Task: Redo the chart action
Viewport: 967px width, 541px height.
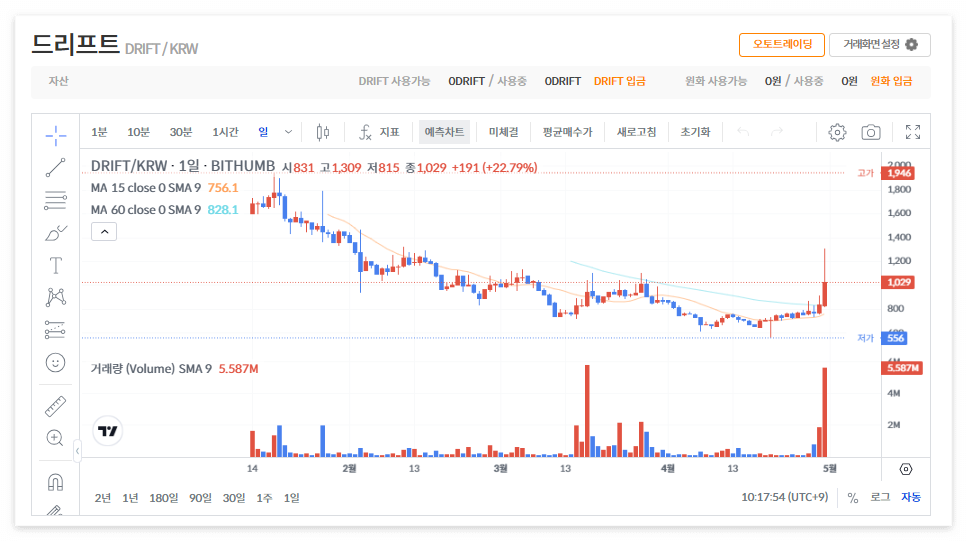Action: (x=777, y=131)
